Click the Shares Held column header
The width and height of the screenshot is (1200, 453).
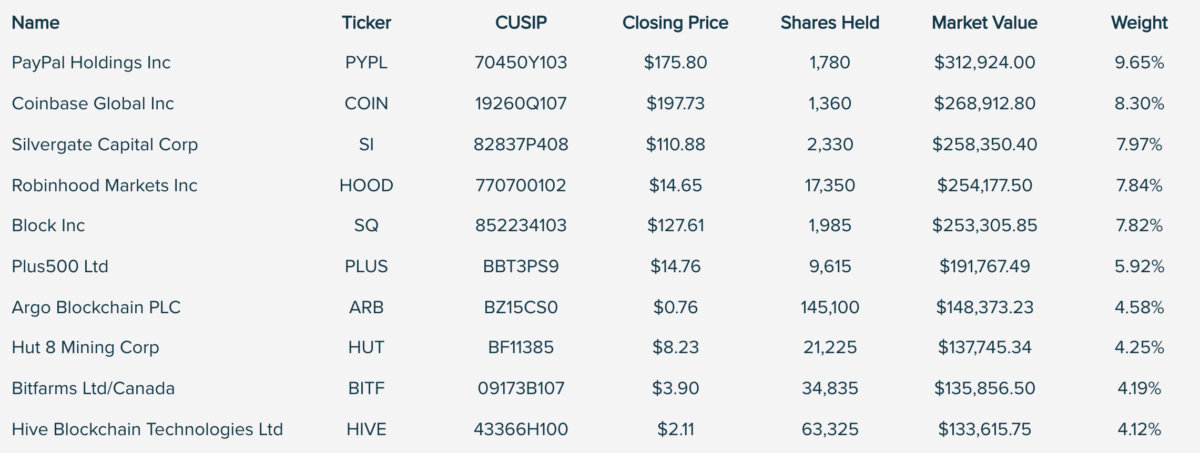(x=830, y=22)
